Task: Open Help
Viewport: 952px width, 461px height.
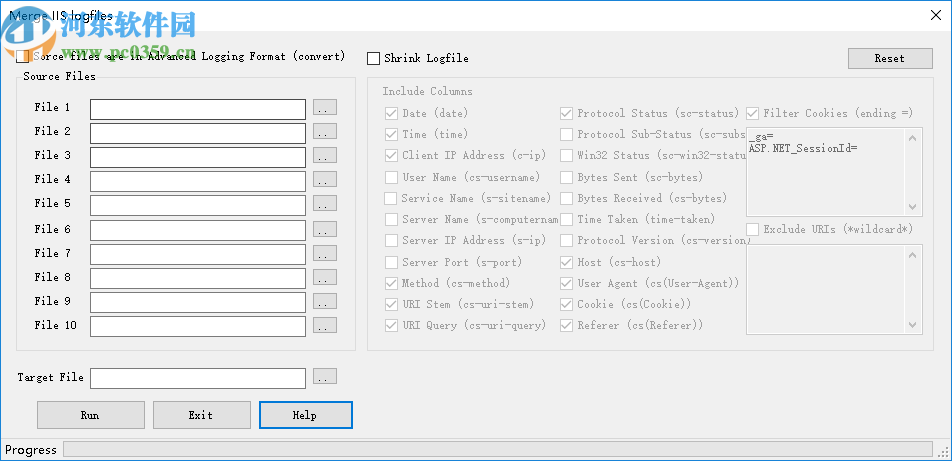Action: point(306,415)
